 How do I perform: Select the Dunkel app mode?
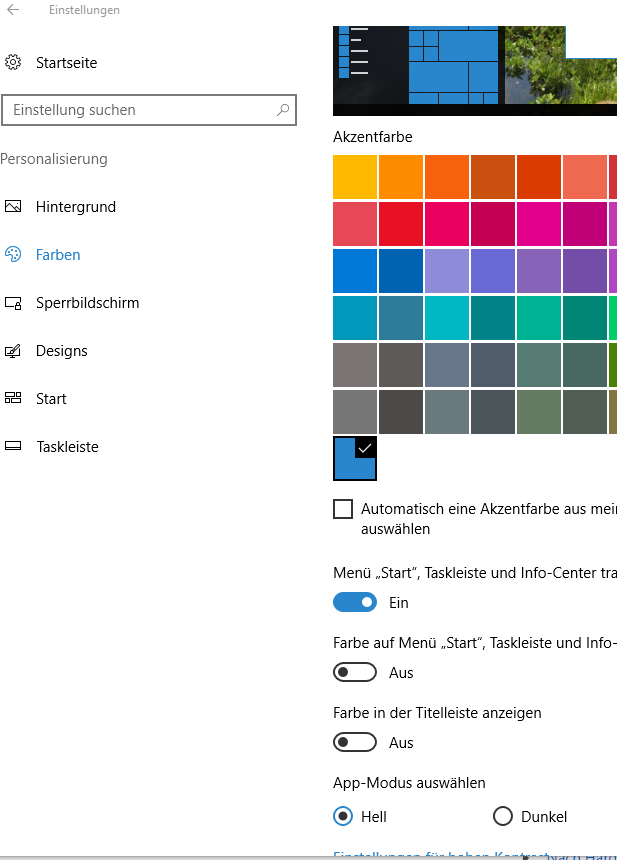(x=503, y=816)
